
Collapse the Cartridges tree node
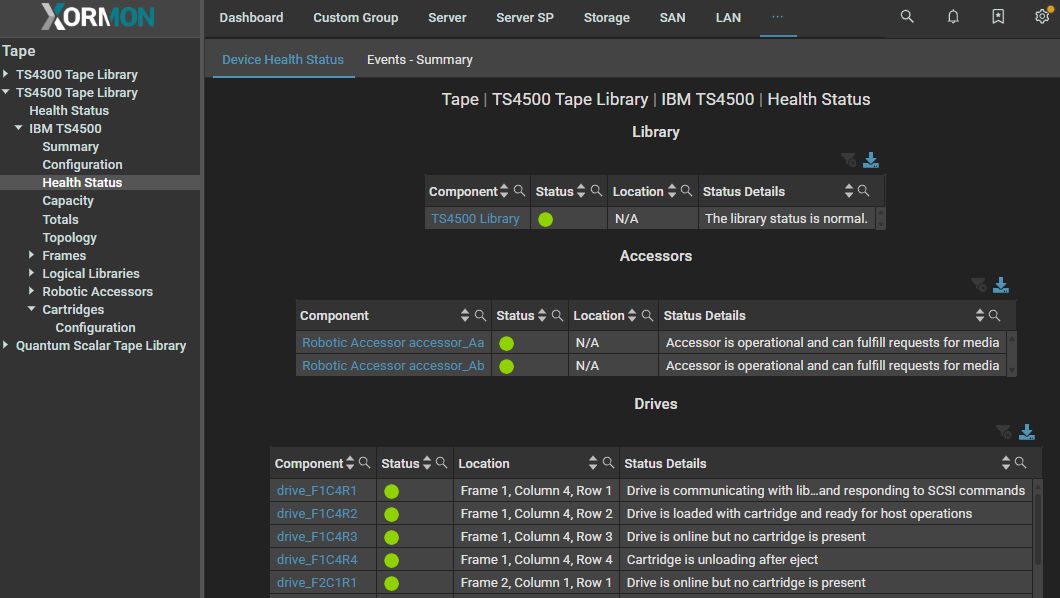[31, 309]
